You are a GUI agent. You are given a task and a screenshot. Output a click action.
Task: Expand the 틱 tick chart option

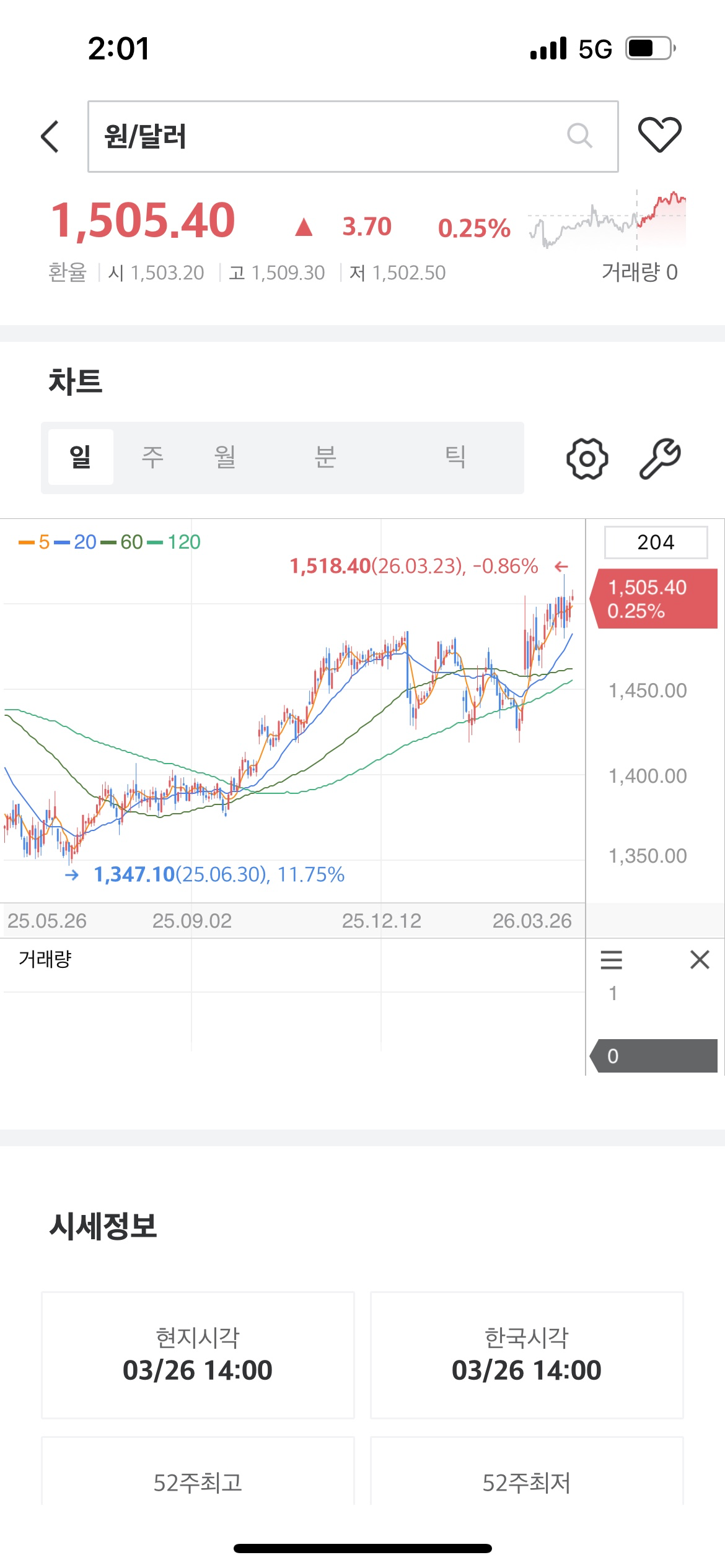[x=455, y=457]
